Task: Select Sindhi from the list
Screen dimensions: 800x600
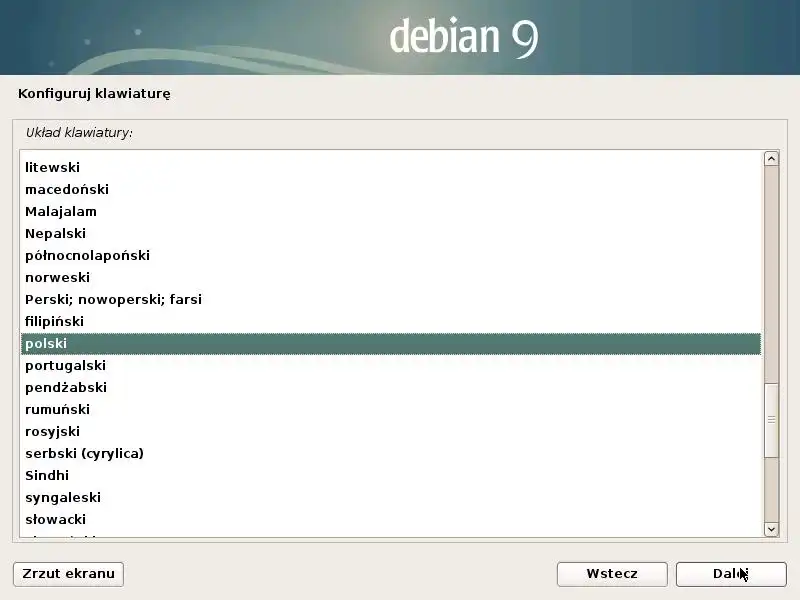Action: click(x=391, y=475)
